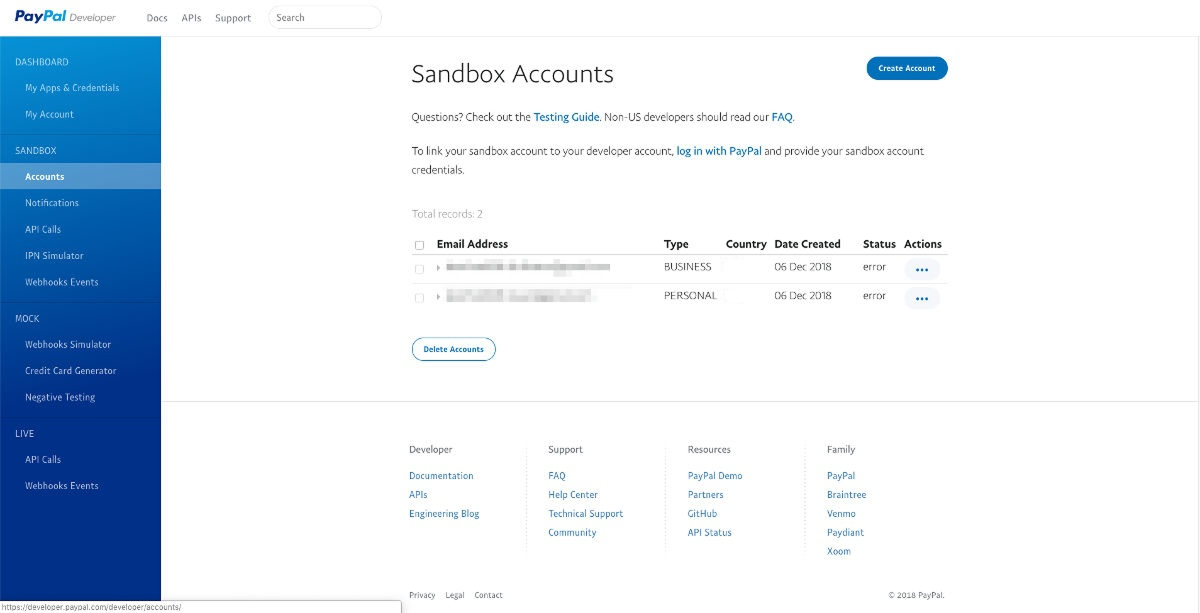Open footer APIs link

pos(418,495)
